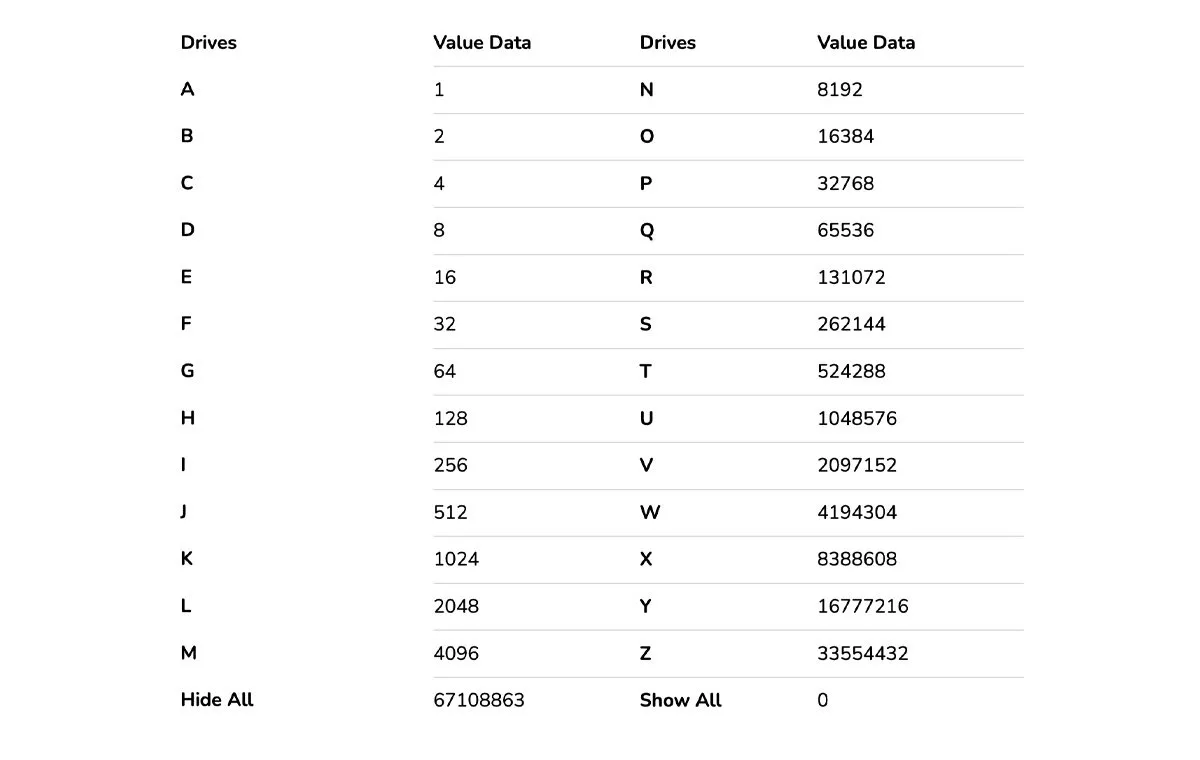Viewport: 1200px width, 760px height.
Task: Click value 256 for drive I
Action: 450,466
